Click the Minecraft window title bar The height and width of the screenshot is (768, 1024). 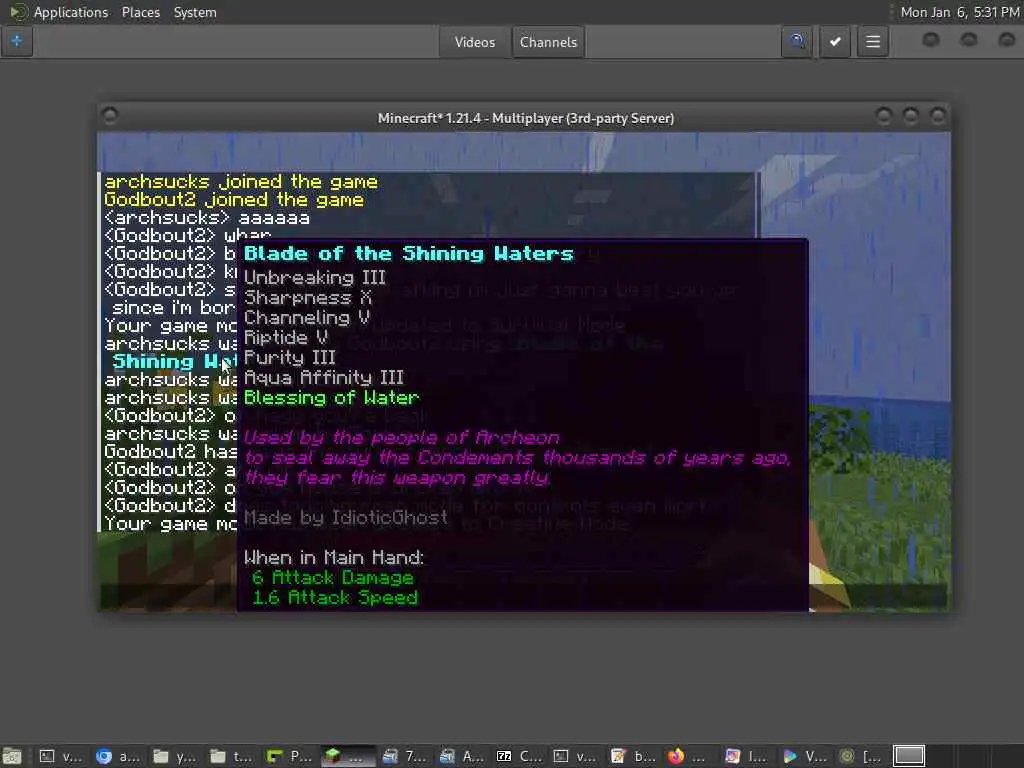point(526,118)
